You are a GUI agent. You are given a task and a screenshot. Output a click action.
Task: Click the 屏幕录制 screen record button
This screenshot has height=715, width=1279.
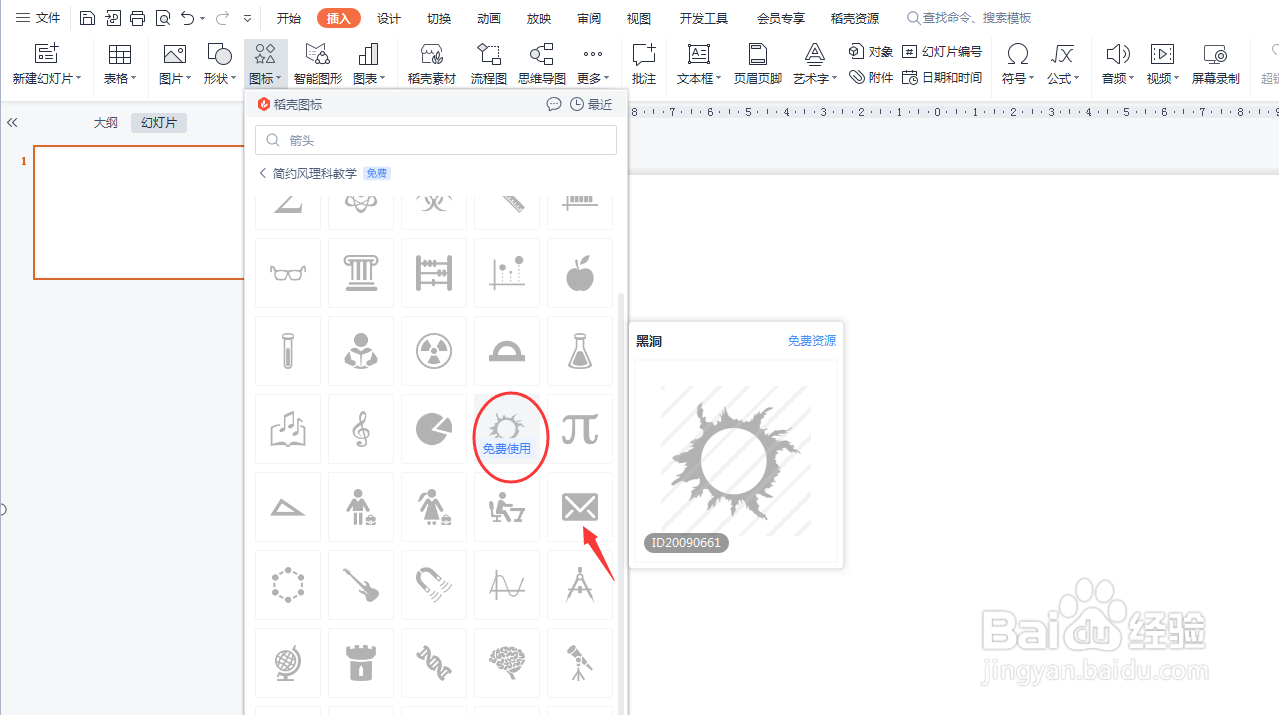pos(1215,64)
